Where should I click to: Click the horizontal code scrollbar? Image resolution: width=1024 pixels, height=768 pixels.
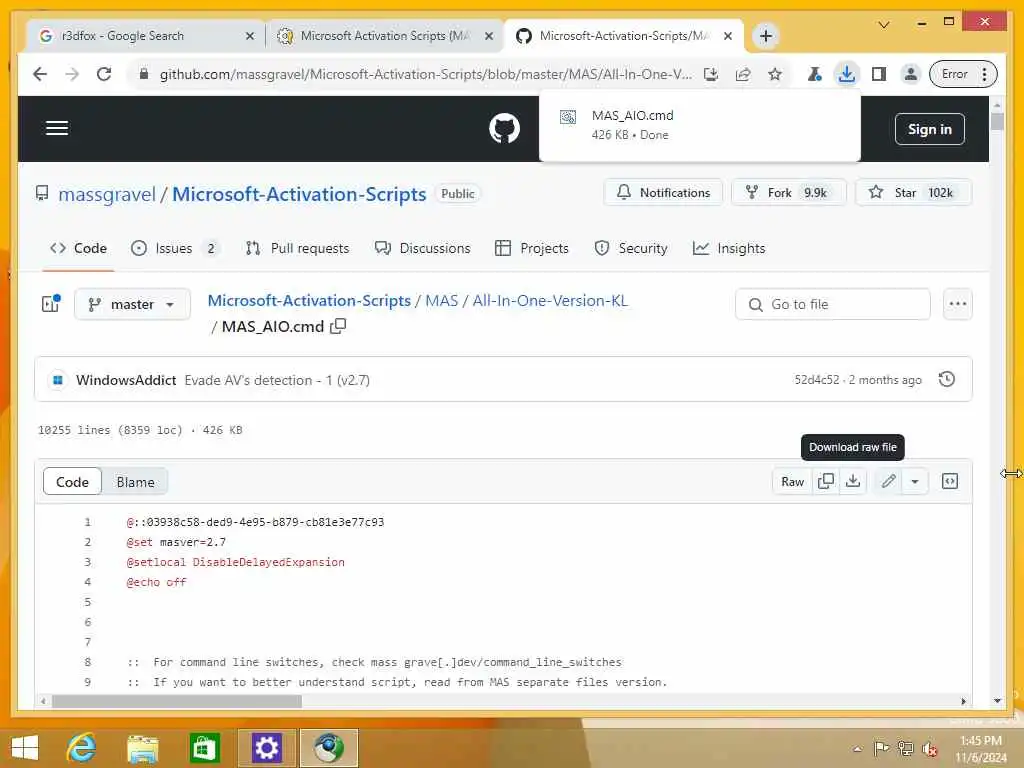(176, 701)
